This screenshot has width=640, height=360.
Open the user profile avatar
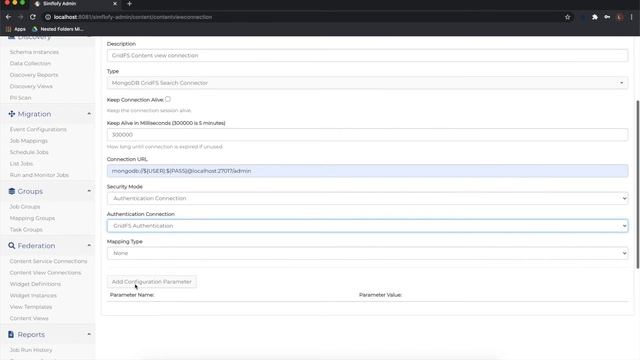[x=619, y=17]
